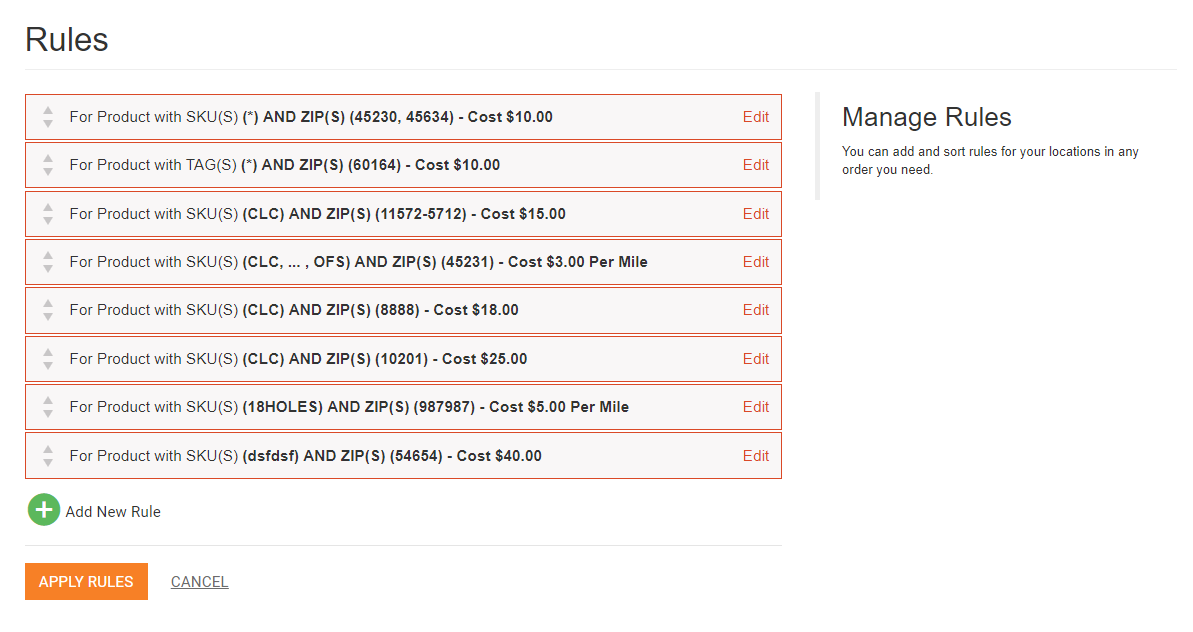Screen dimensions: 1193x632
Task: Move the ZIP 10201 rule down with its arrow
Action: coord(48,366)
